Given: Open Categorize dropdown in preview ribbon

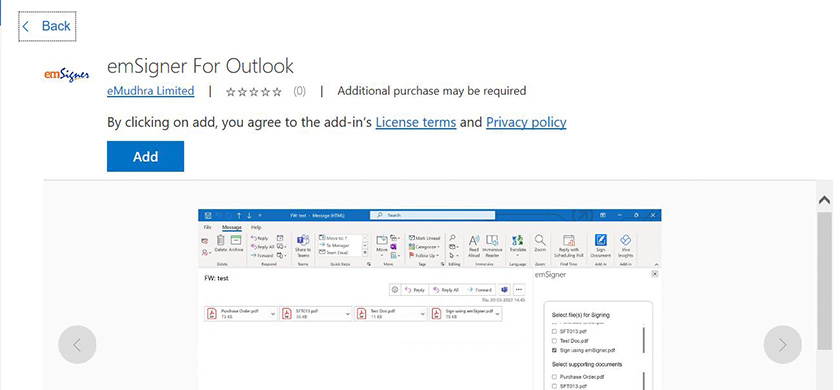Looking at the screenshot, I should 424,247.
